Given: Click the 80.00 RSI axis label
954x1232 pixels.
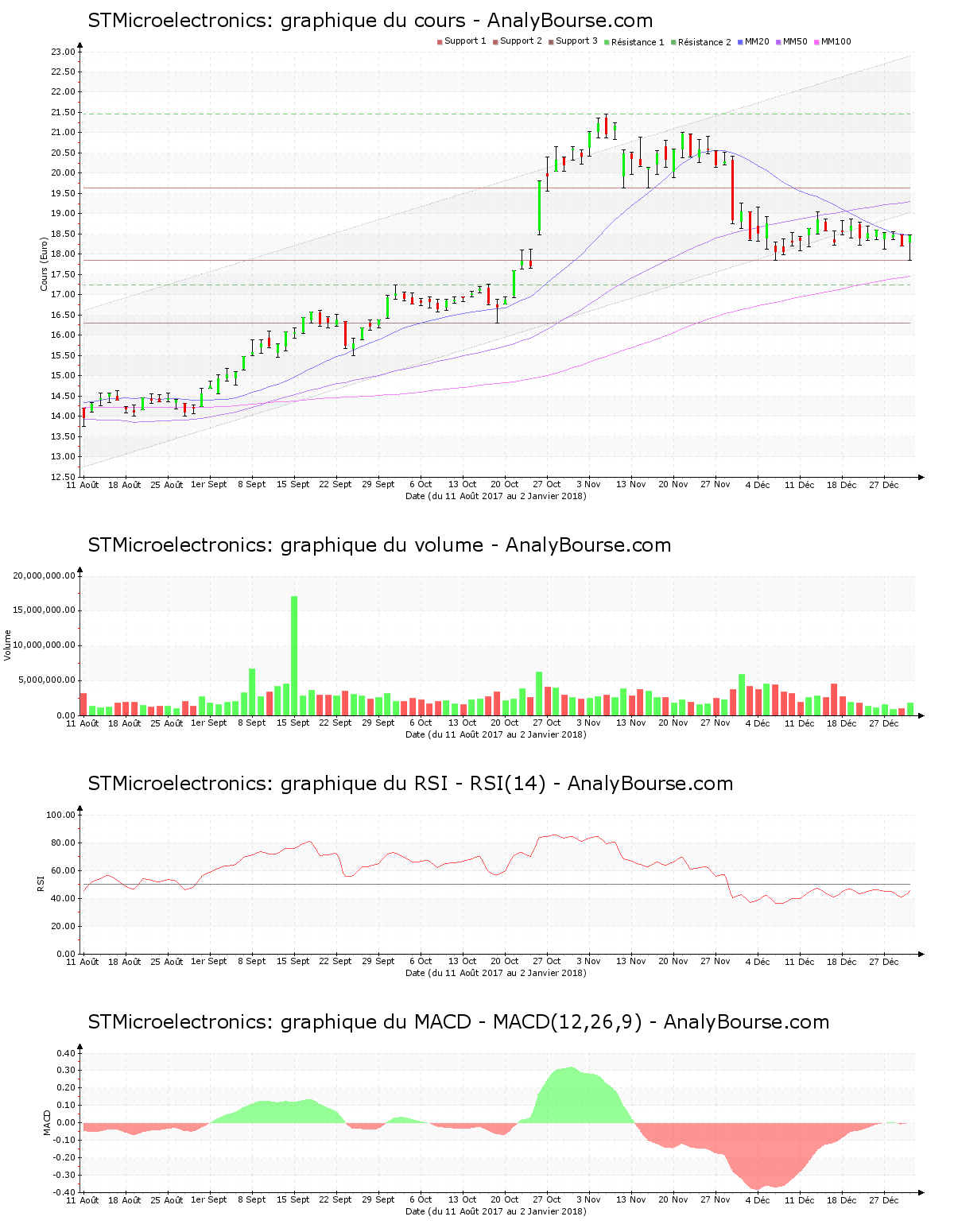Looking at the screenshot, I should click(x=63, y=843).
